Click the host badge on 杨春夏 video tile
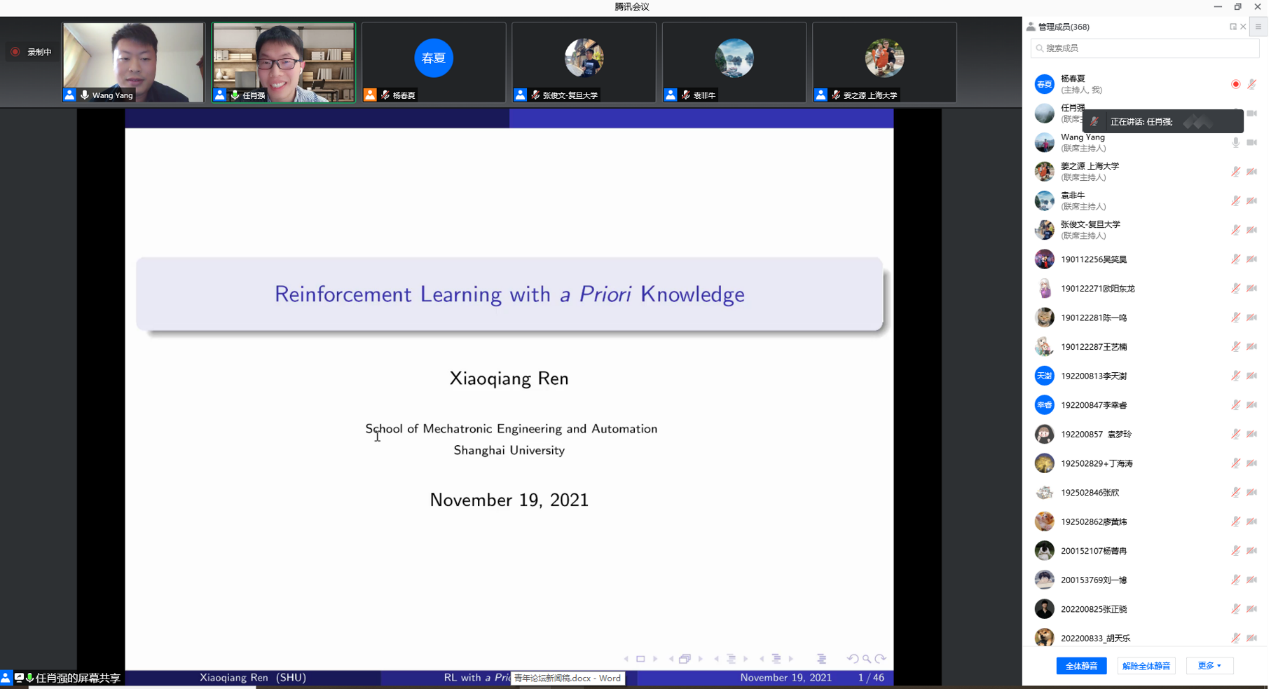 (370, 95)
